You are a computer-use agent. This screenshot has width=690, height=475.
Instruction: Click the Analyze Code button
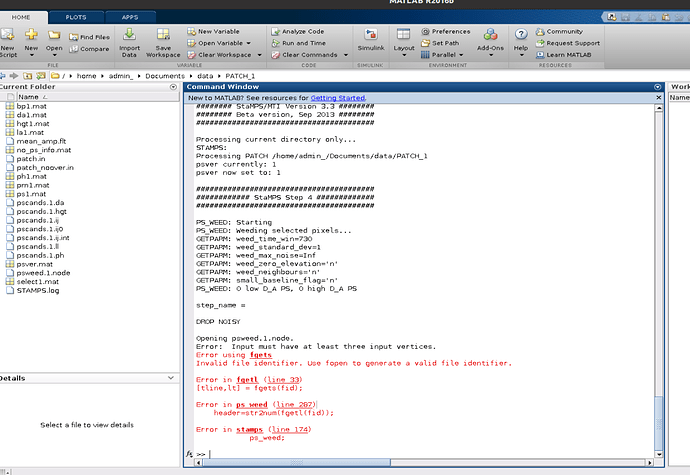(x=303, y=31)
